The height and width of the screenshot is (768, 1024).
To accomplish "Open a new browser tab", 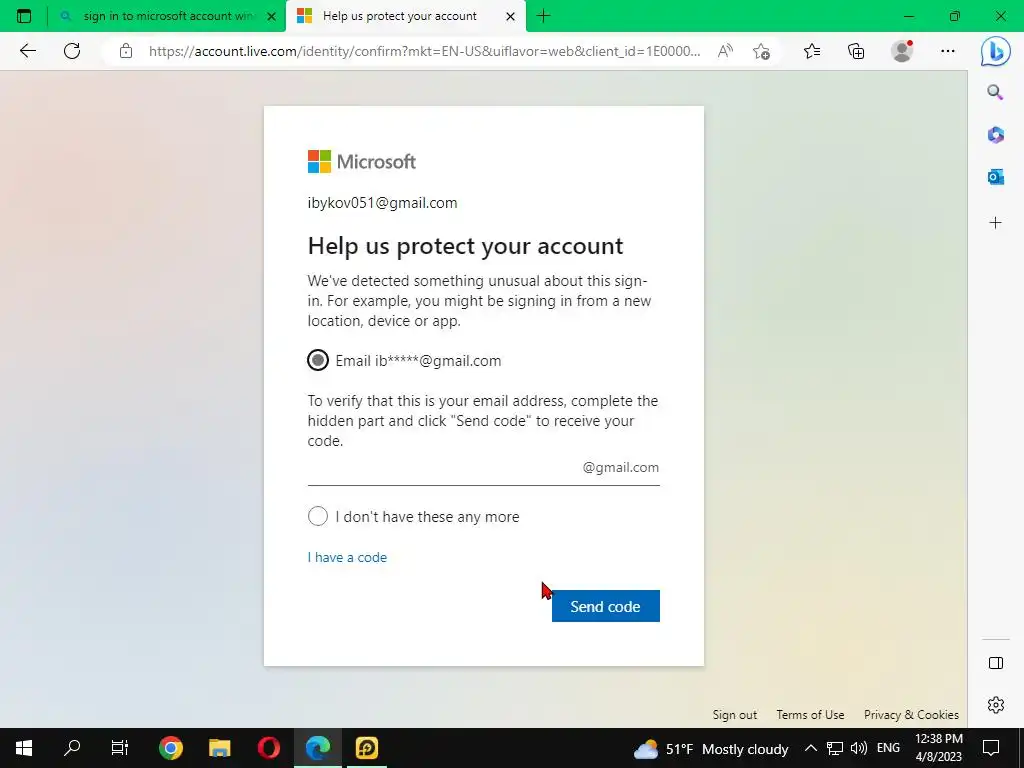I will 543,16.
